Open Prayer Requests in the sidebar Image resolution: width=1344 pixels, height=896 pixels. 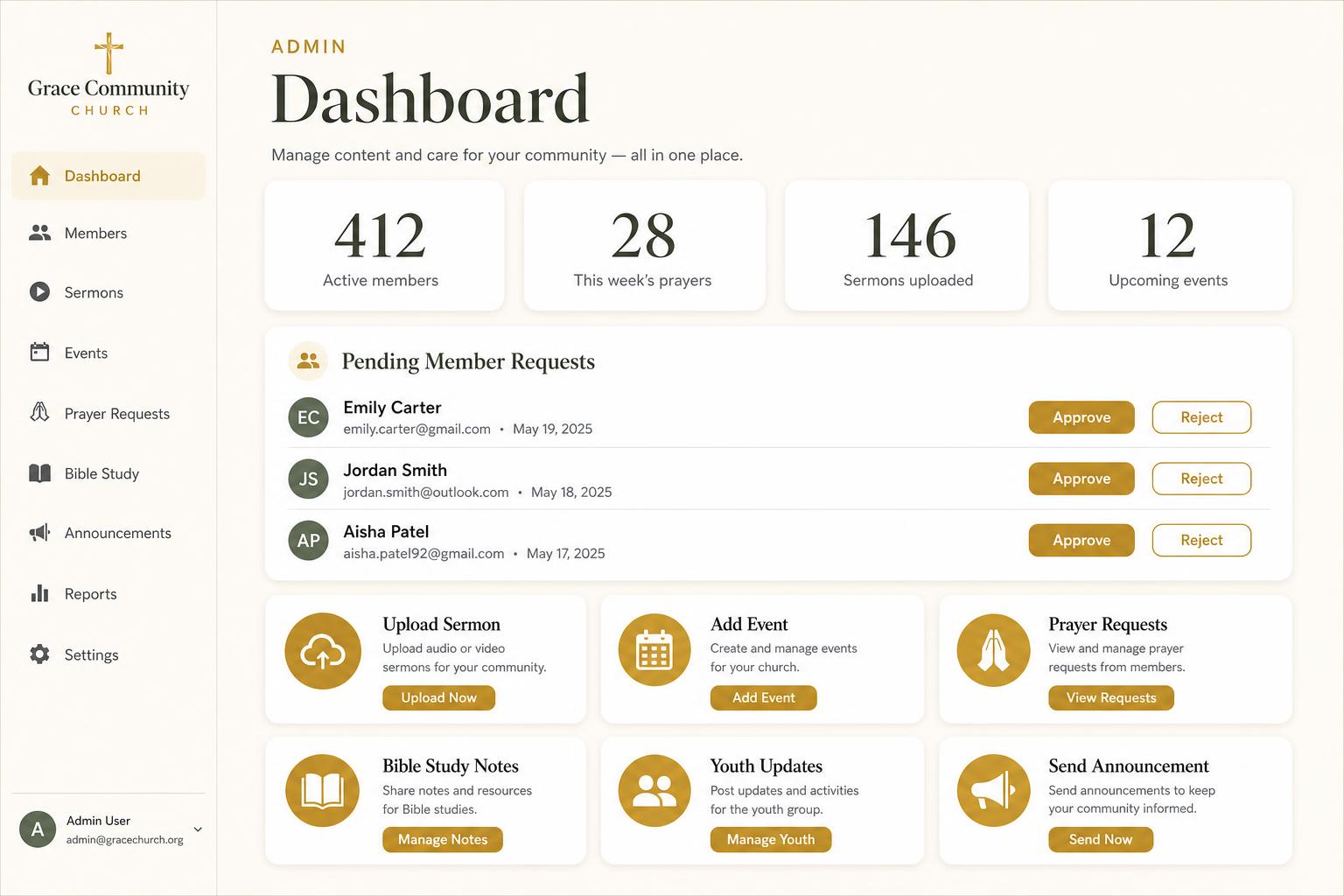tap(108, 413)
